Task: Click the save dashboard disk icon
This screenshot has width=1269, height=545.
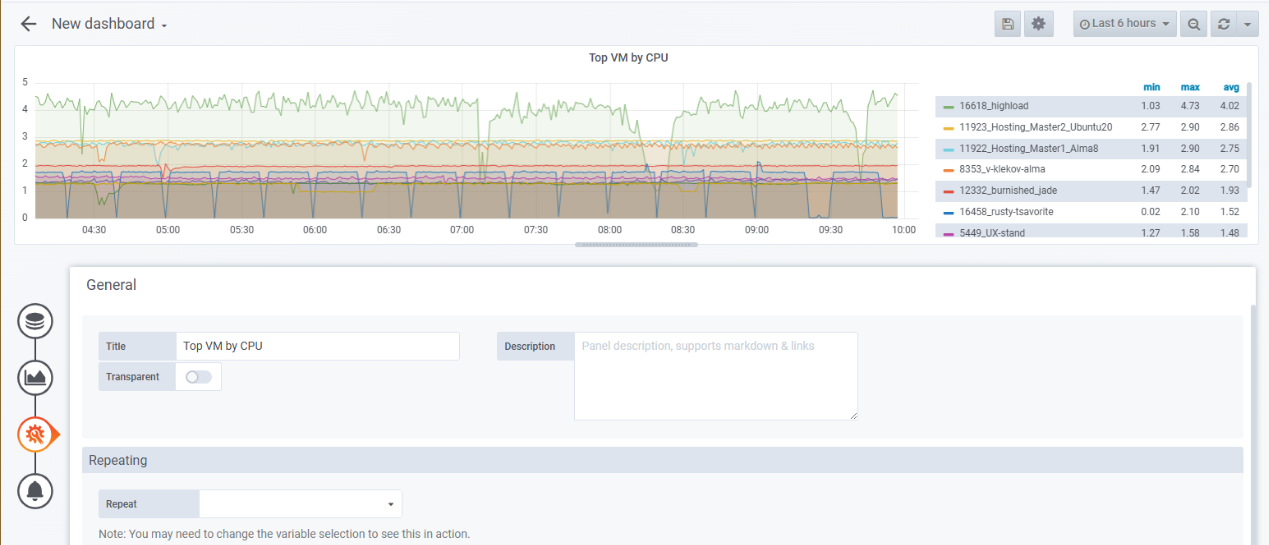Action: pyautogui.click(x=1007, y=24)
